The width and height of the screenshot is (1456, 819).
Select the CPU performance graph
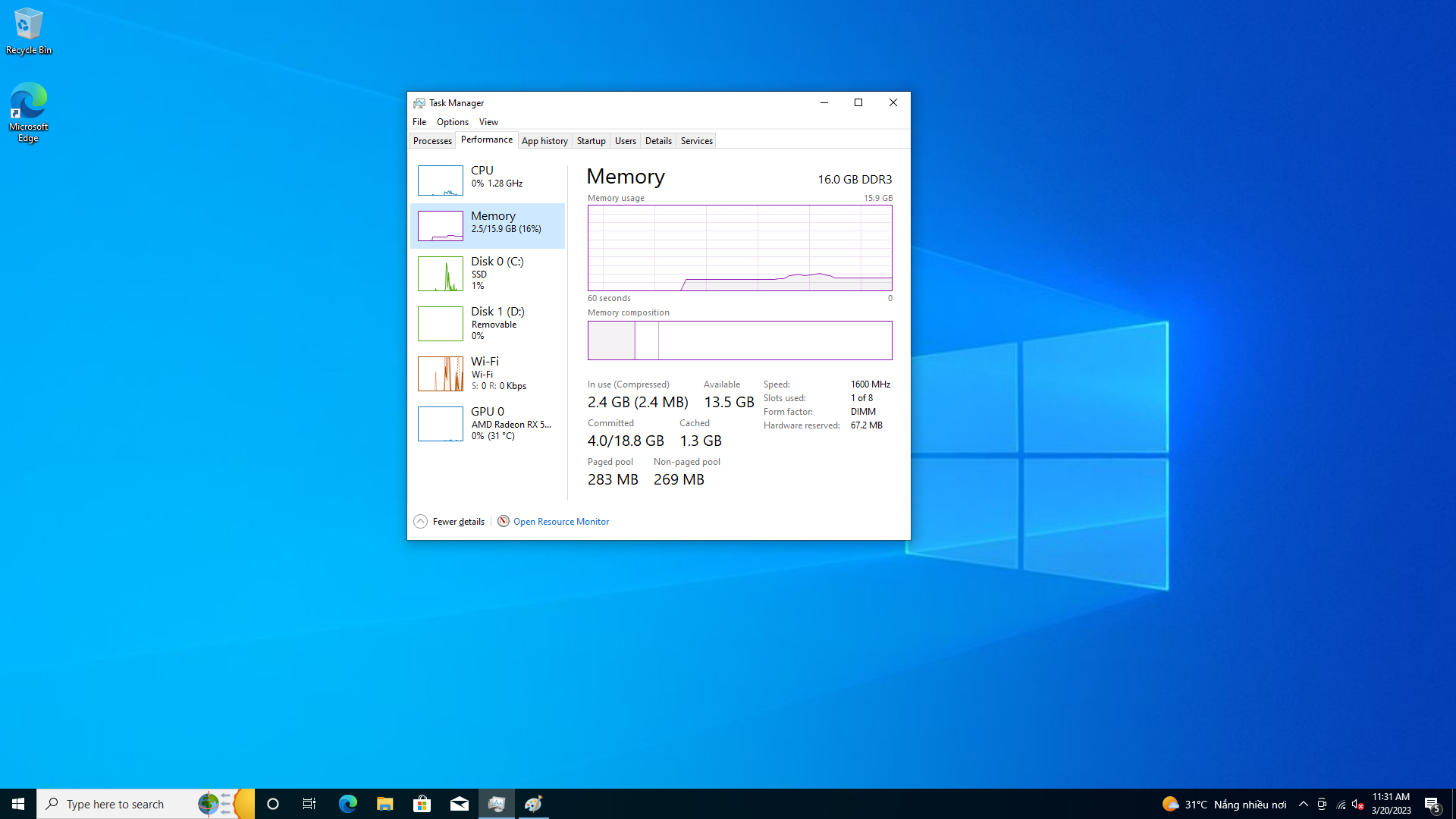(x=440, y=180)
